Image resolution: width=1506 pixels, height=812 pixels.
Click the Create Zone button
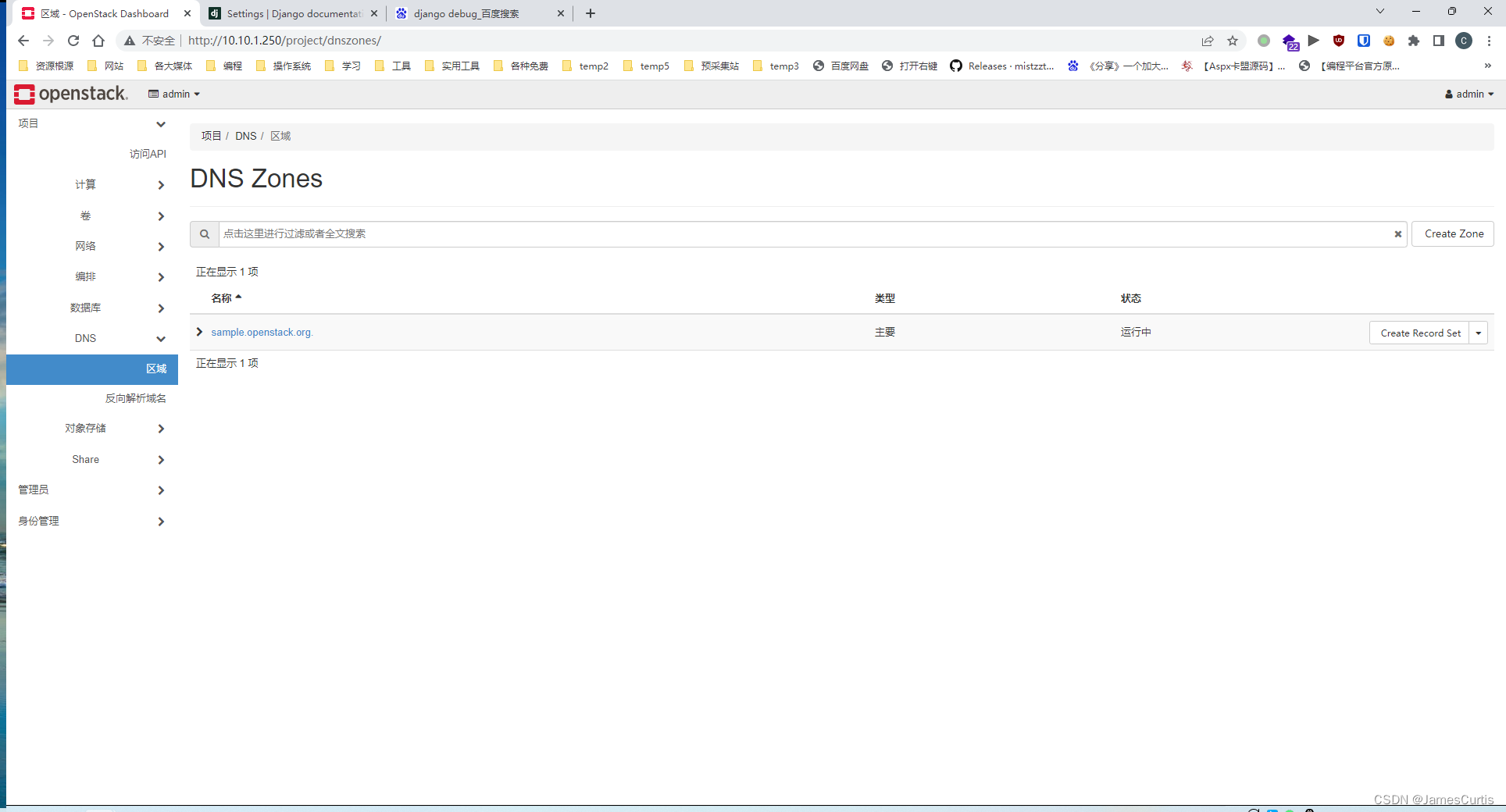tap(1452, 233)
